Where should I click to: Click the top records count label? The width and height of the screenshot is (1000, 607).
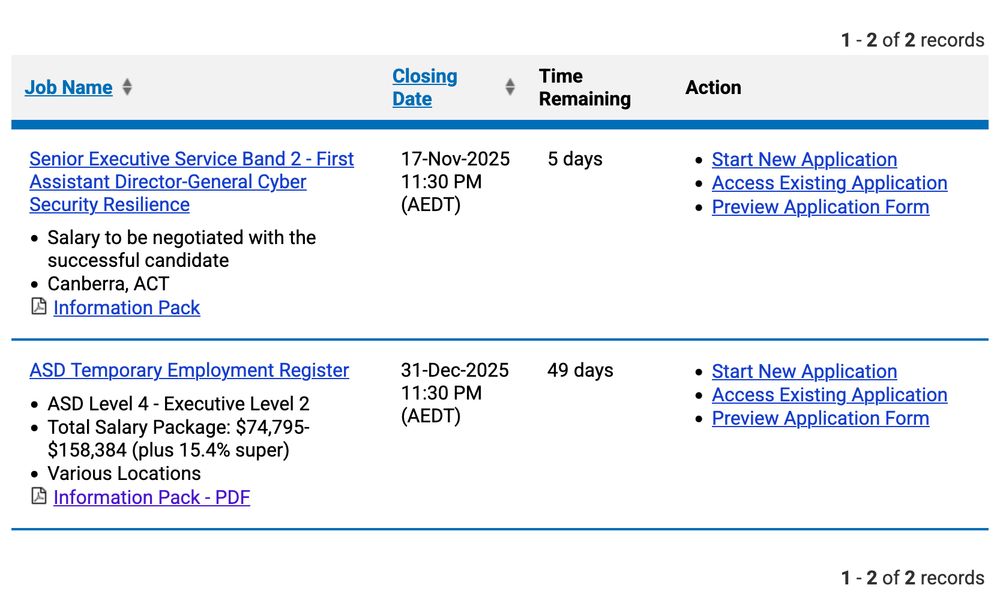point(912,40)
